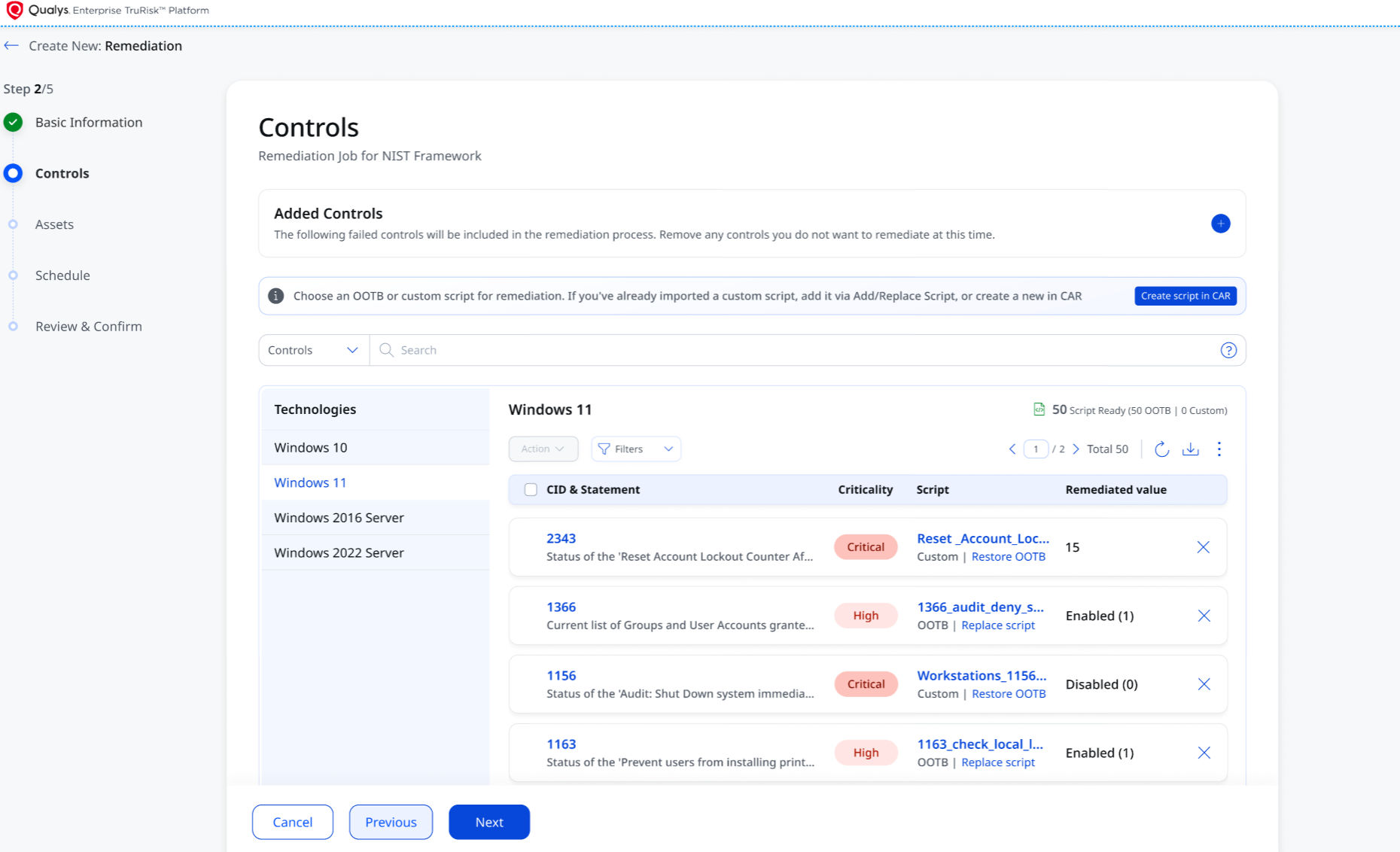Click Restore OOTB for control 2343
The image size is (1400, 852).
coord(1009,557)
